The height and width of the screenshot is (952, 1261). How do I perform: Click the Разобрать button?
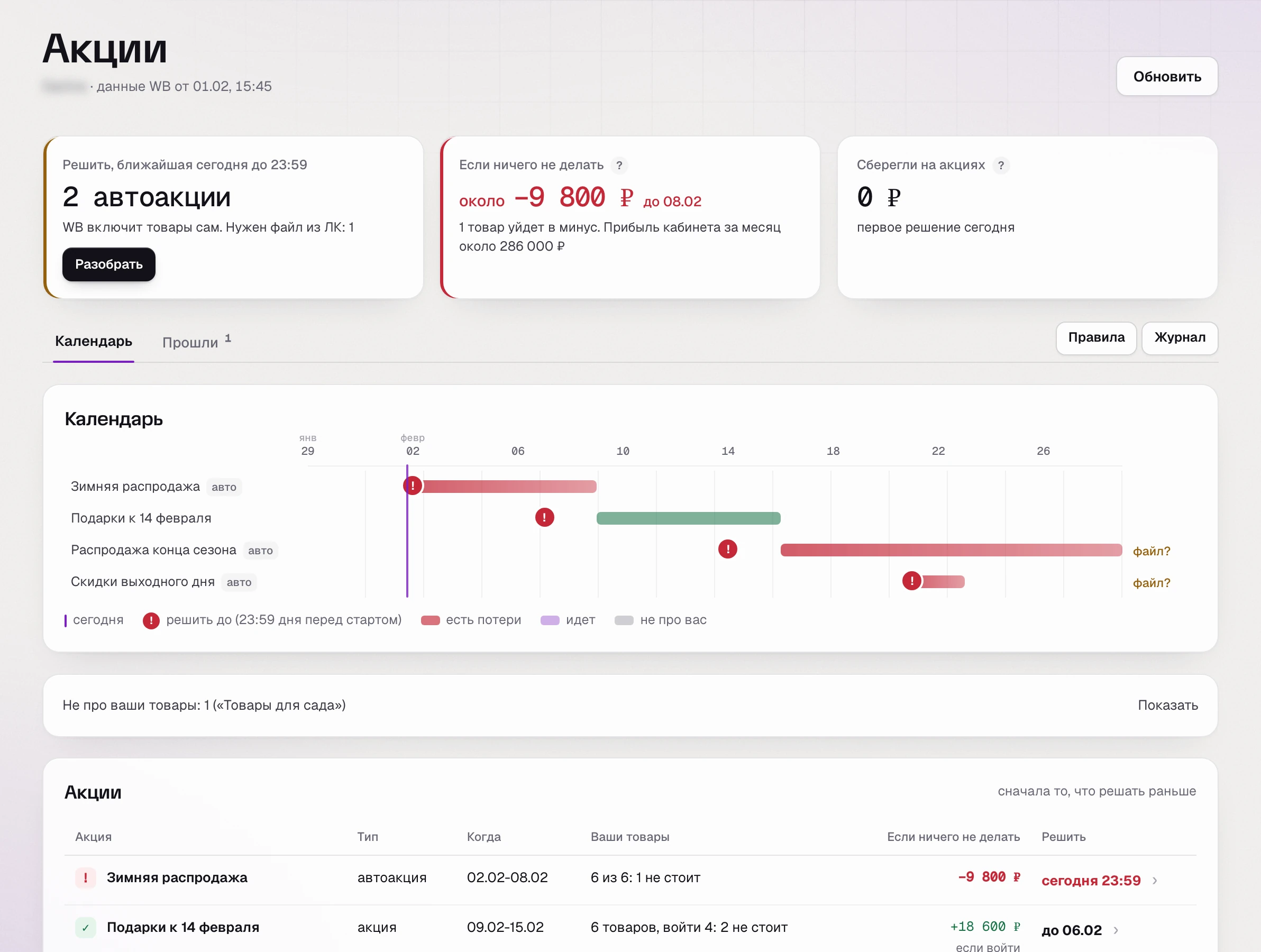coord(109,264)
